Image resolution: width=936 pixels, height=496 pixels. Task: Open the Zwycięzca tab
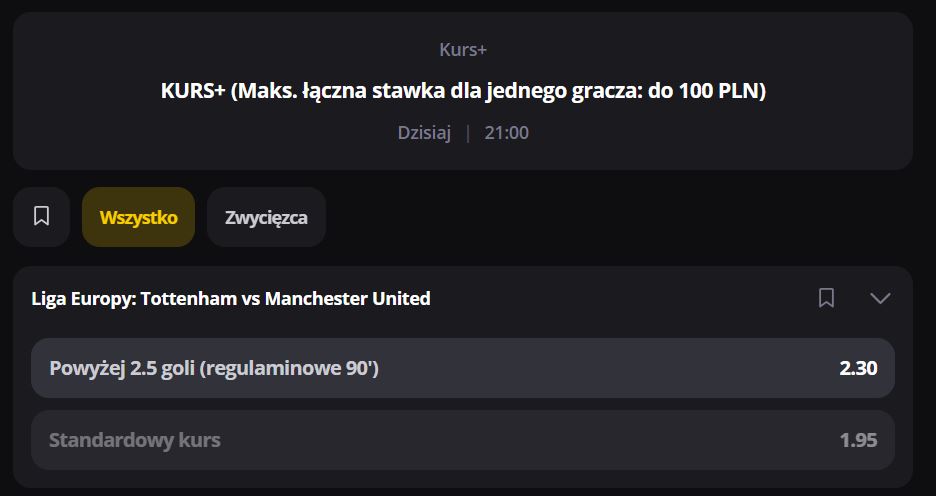click(266, 217)
